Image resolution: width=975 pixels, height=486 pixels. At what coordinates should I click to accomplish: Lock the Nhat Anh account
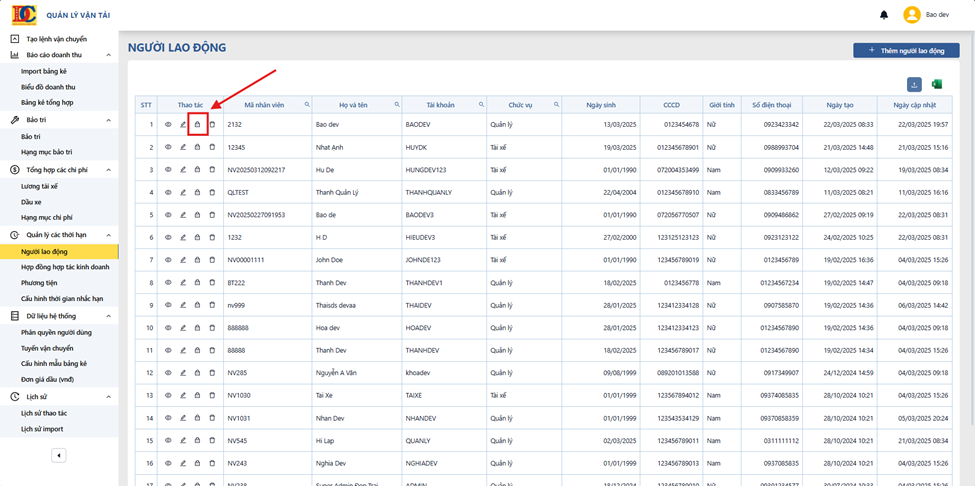(x=198, y=147)
